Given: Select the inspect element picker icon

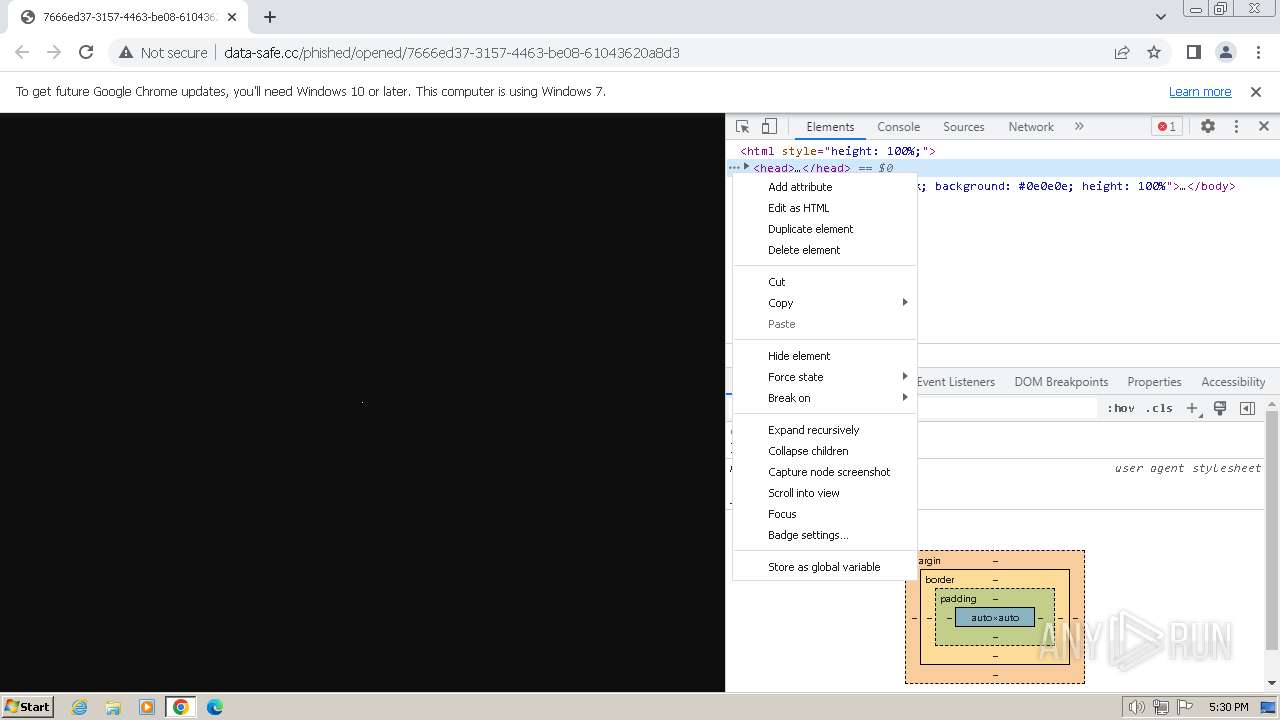Looking at the screenshot, I should pos(742,127).
